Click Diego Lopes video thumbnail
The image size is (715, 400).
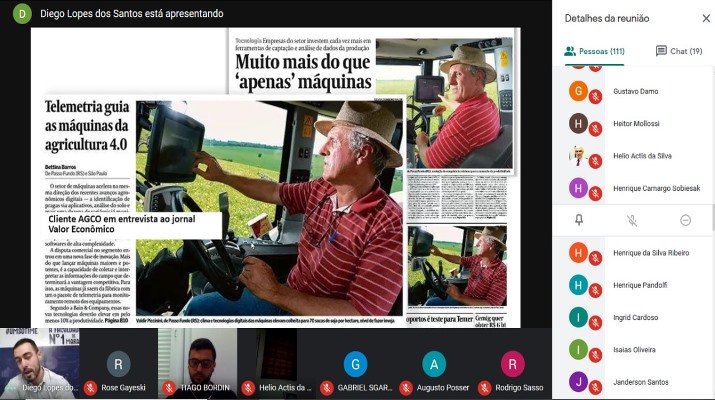(40, 364)
